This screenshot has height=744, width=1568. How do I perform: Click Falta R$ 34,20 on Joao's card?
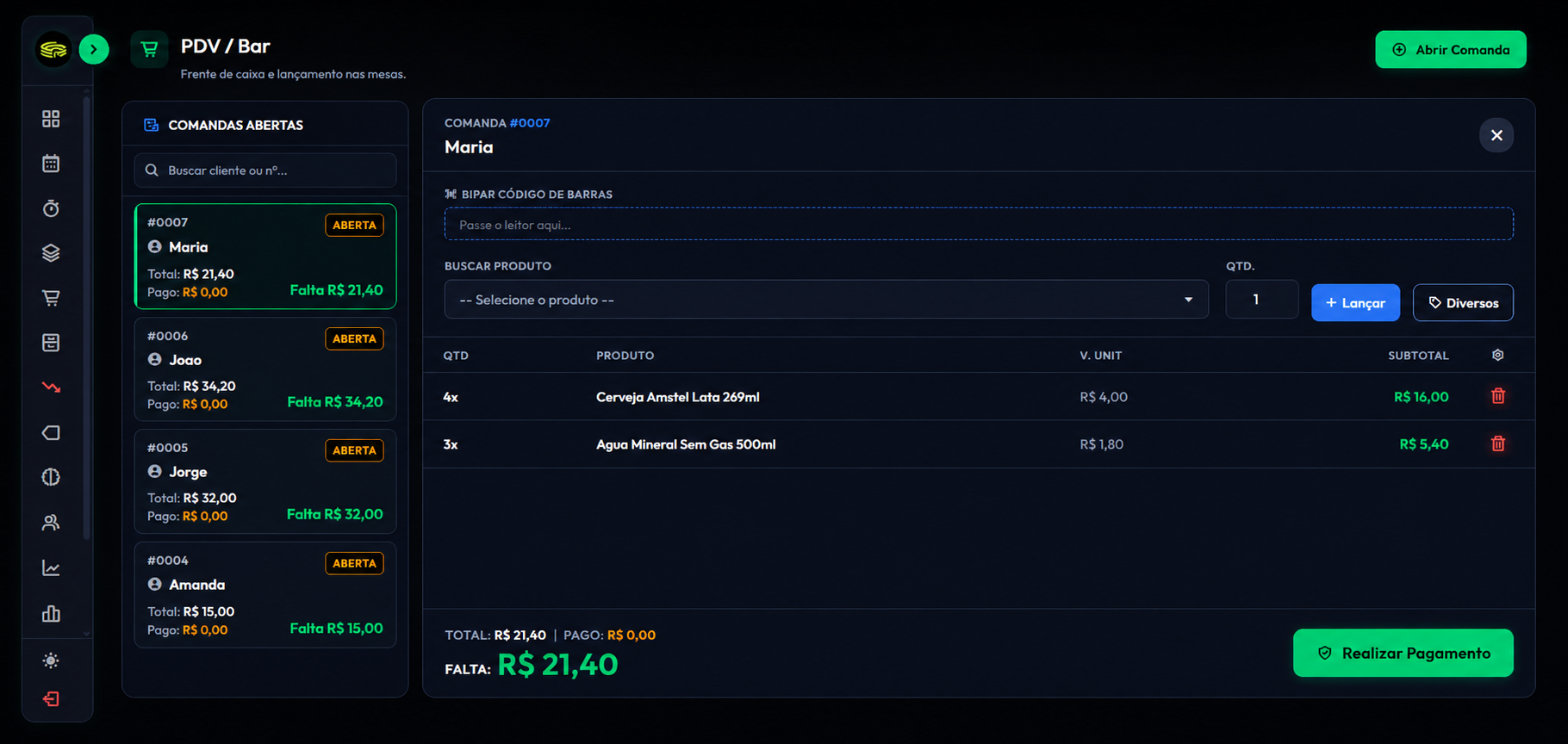tap(335, 402)
